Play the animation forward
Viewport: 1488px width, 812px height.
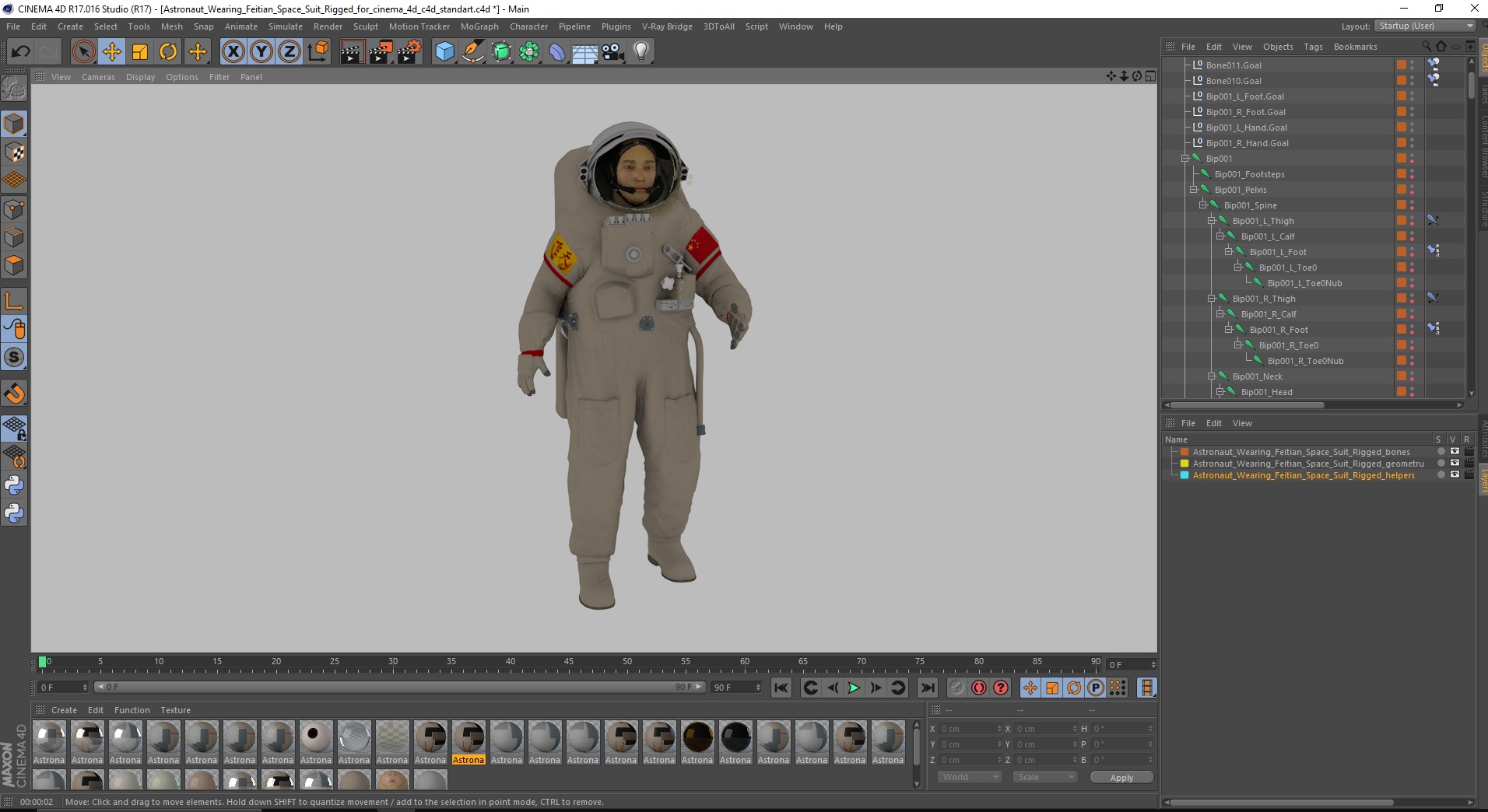coord(854,688)
